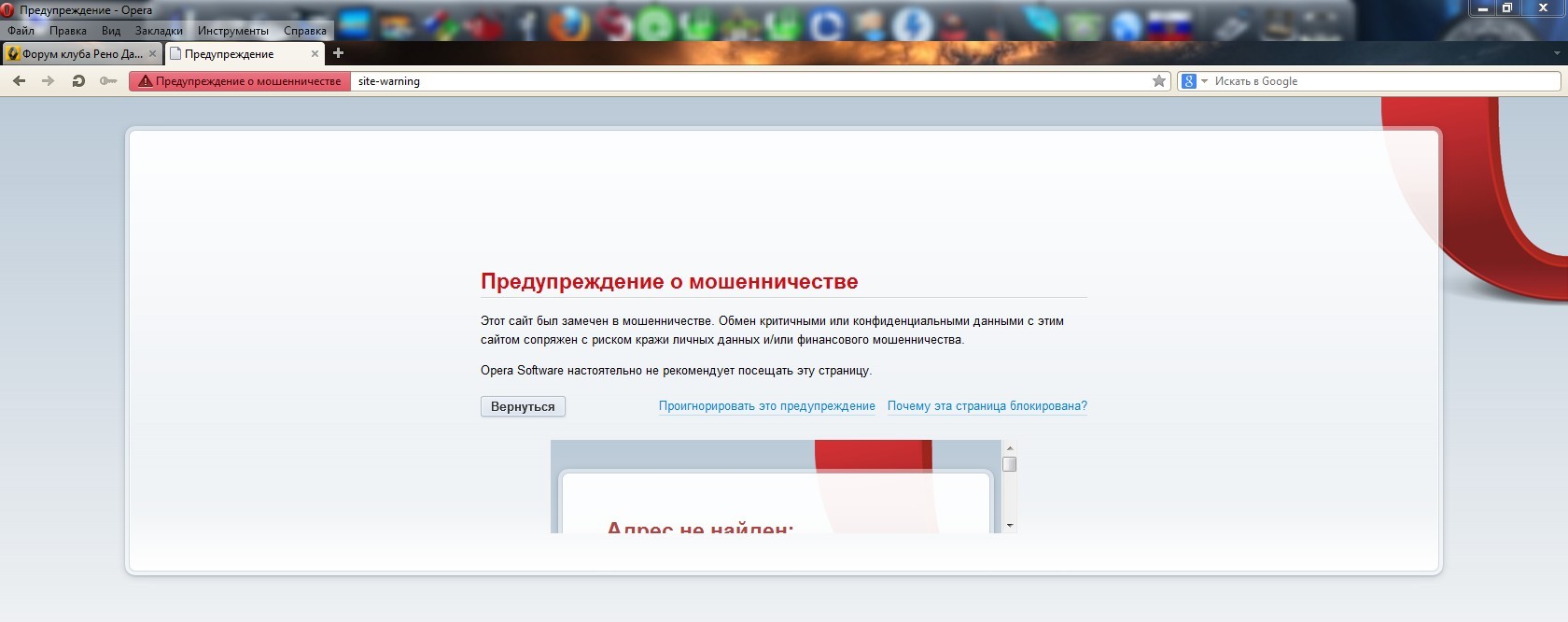Go back with the back arrow
1568x622 pixels.
(19, 81)
